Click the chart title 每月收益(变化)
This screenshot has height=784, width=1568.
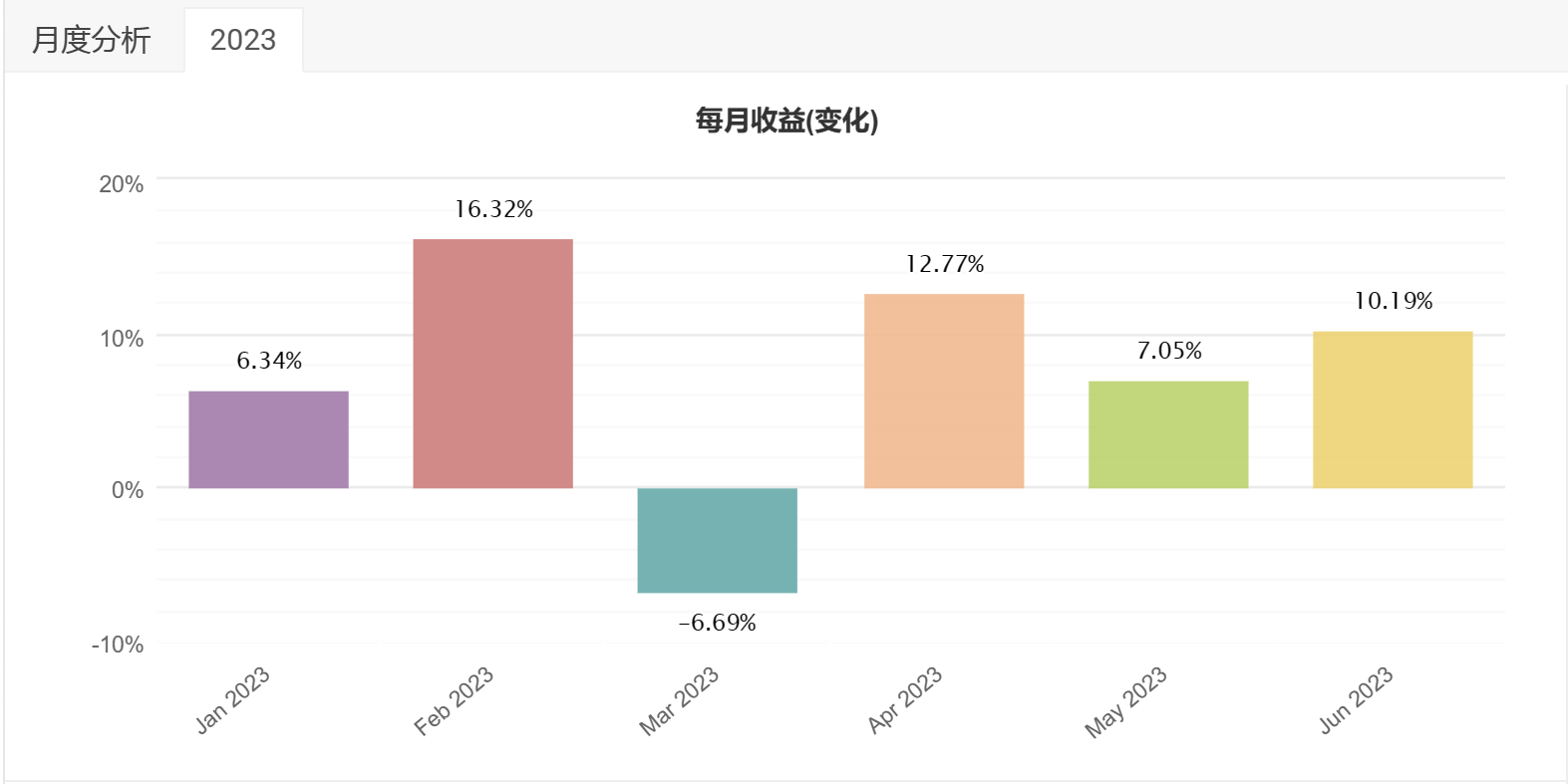[x=786, y=121]
